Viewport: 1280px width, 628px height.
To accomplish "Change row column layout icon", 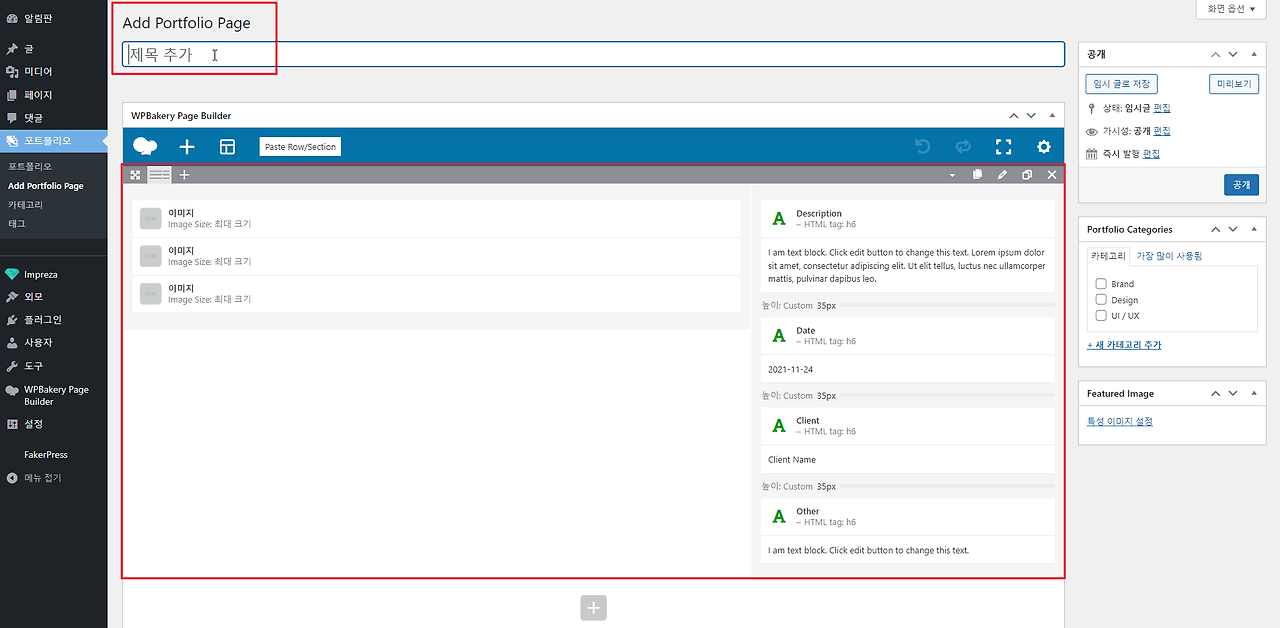I will pos(160,175).
